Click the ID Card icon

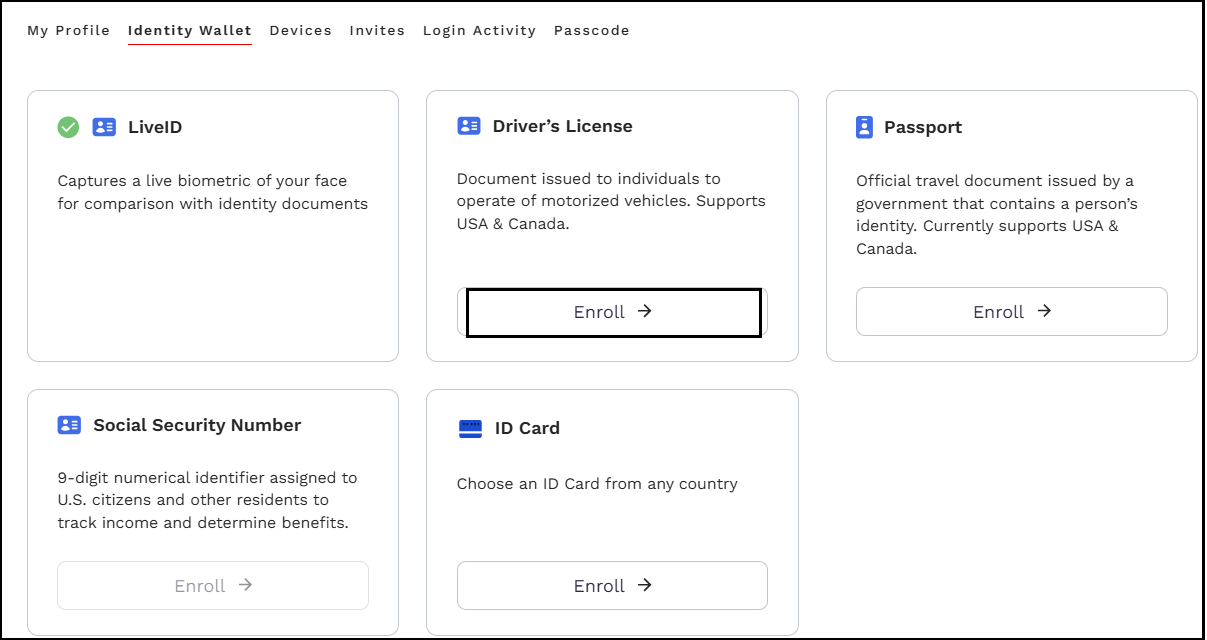[x=470, y=428]
